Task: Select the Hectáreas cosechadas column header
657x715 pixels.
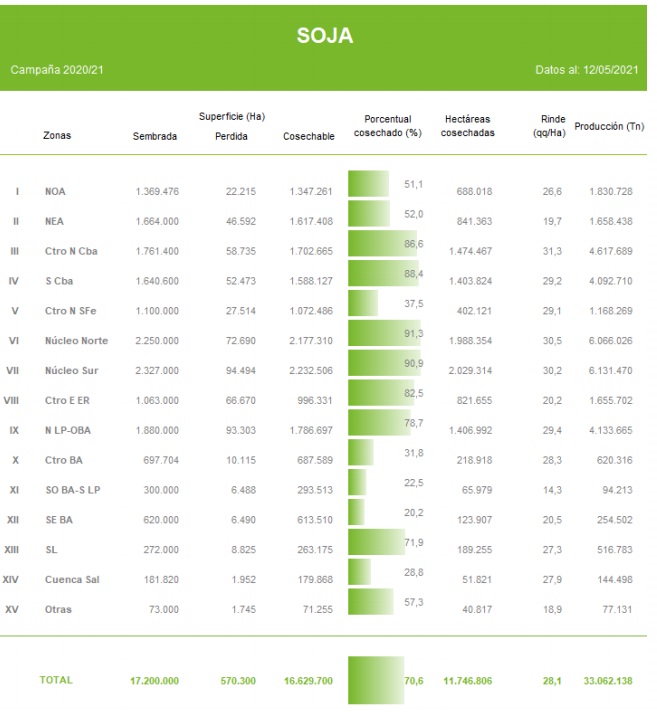Action: coord(467,126)
